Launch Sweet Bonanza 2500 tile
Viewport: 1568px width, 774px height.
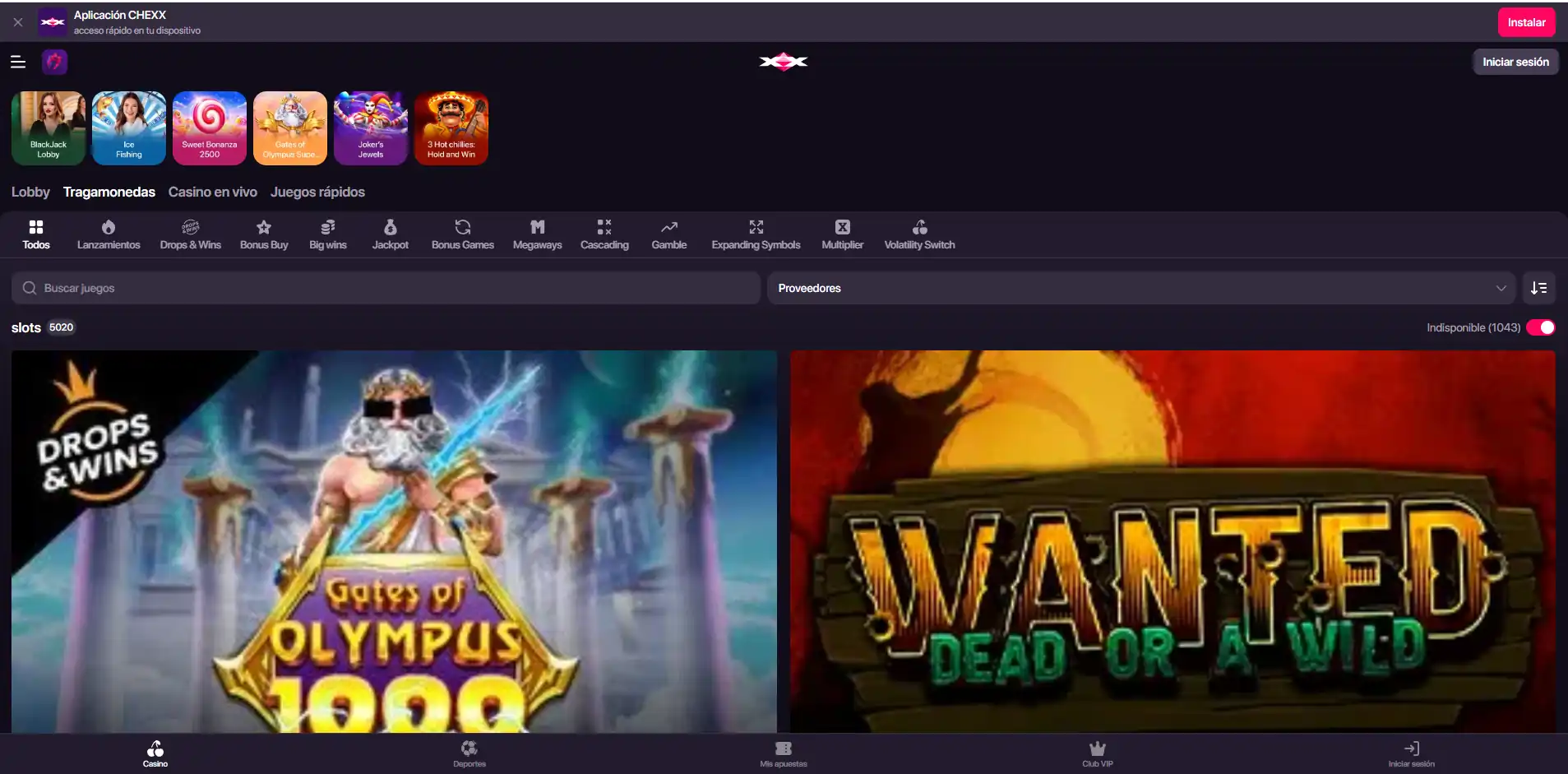[x=210, y=128]
